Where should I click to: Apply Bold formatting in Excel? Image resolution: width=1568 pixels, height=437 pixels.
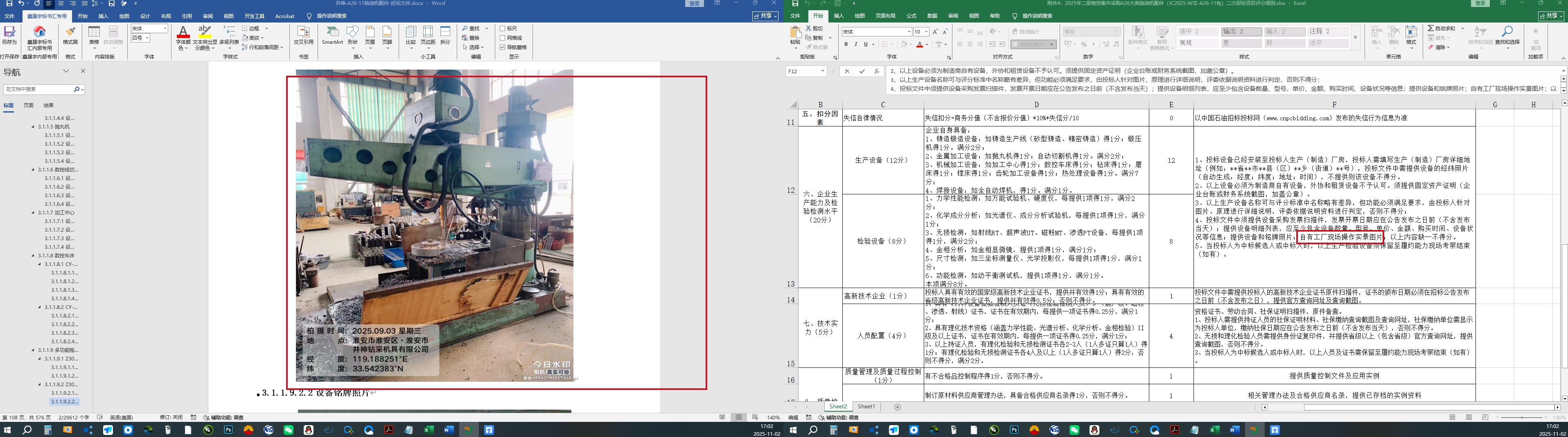(846, 45)
